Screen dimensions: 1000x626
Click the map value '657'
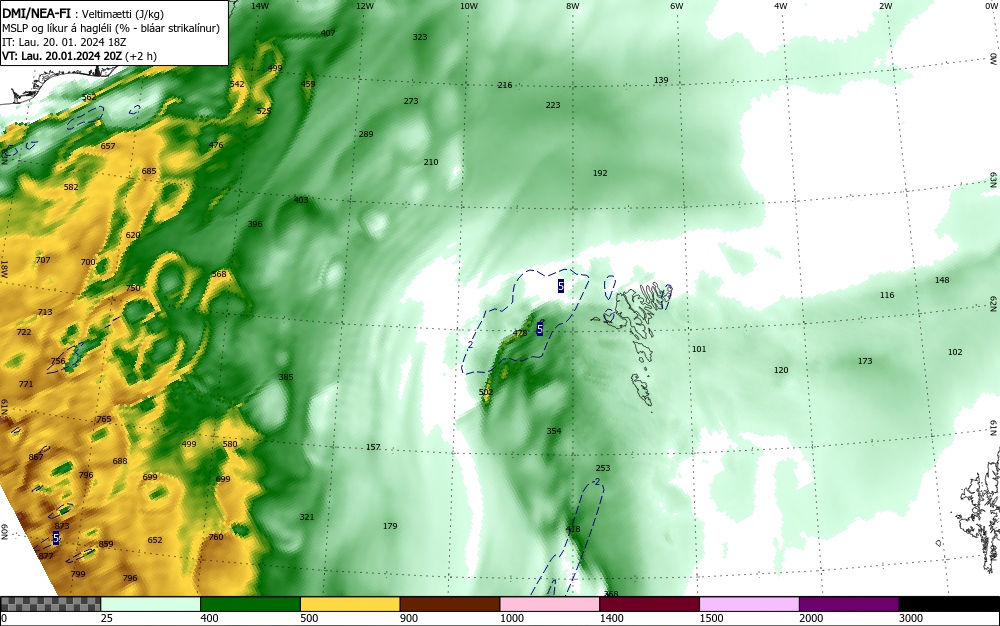108,146
